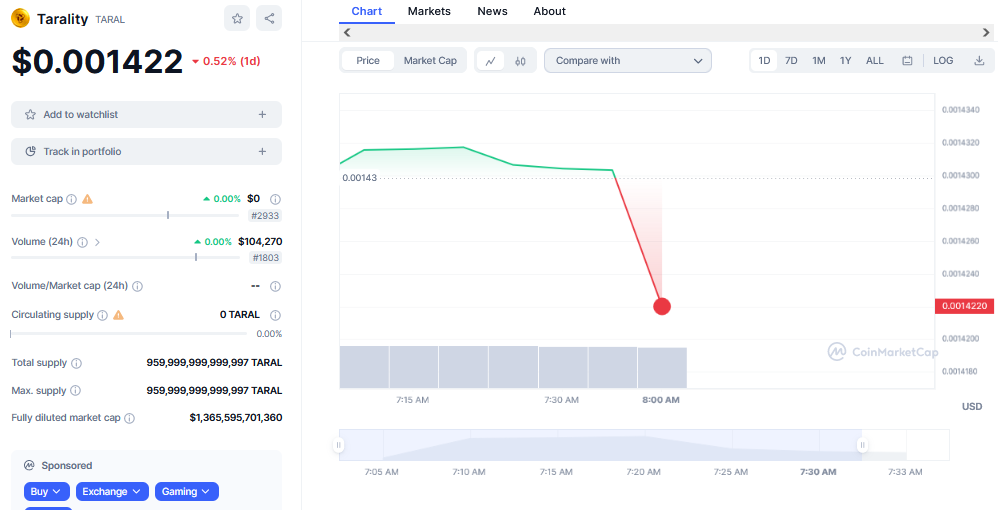Click Add to watchlist button
The height and width of the screenshot is (510, 998).
pos(146,115)
